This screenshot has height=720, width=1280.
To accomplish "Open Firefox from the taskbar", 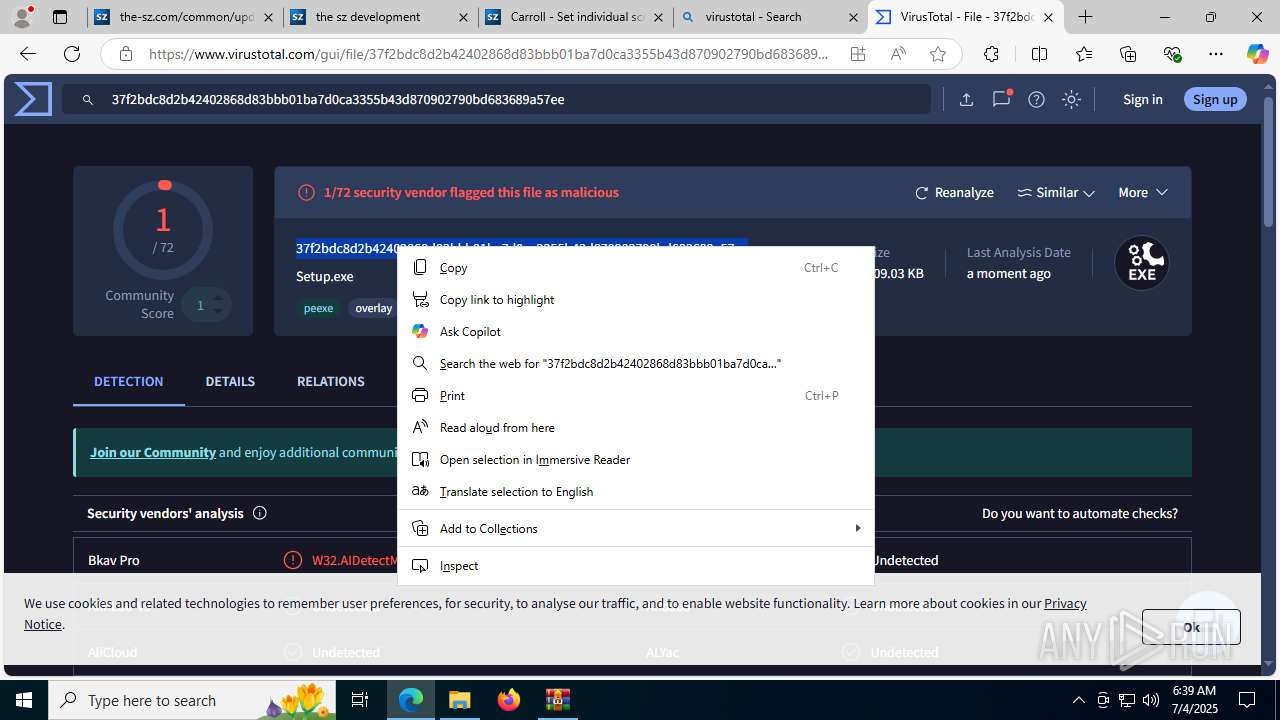I will coord(509,700).
